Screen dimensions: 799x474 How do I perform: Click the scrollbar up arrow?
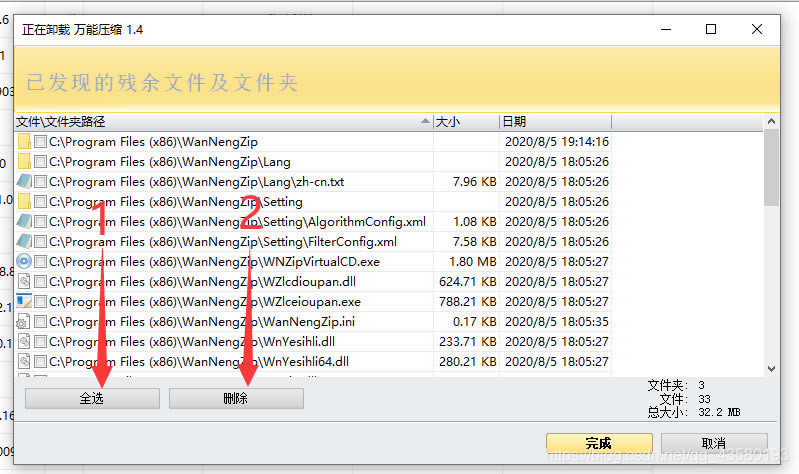tap(771, 121)
